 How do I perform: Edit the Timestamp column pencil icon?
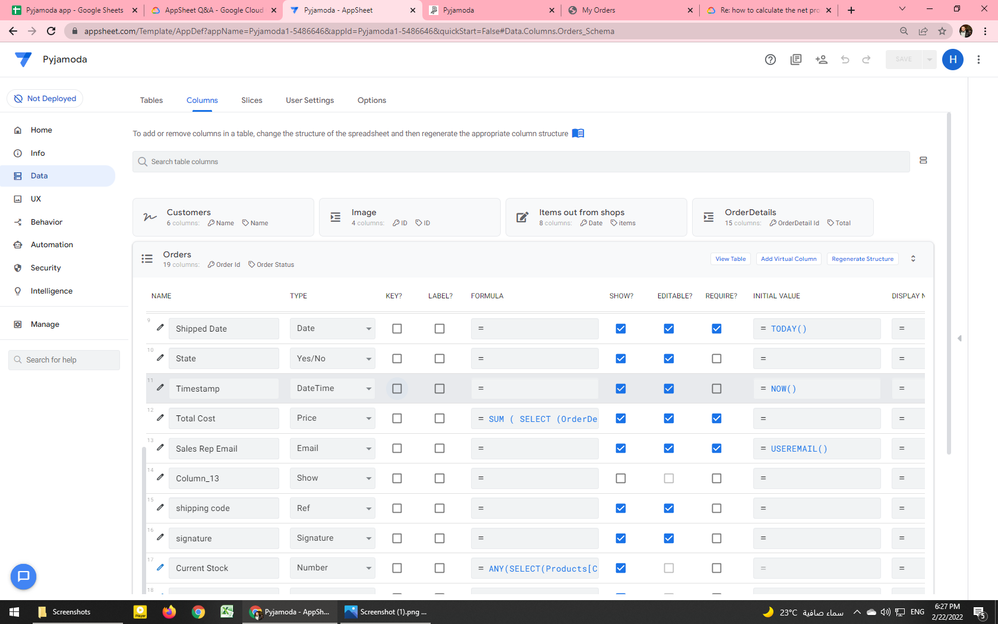point(160,387)
